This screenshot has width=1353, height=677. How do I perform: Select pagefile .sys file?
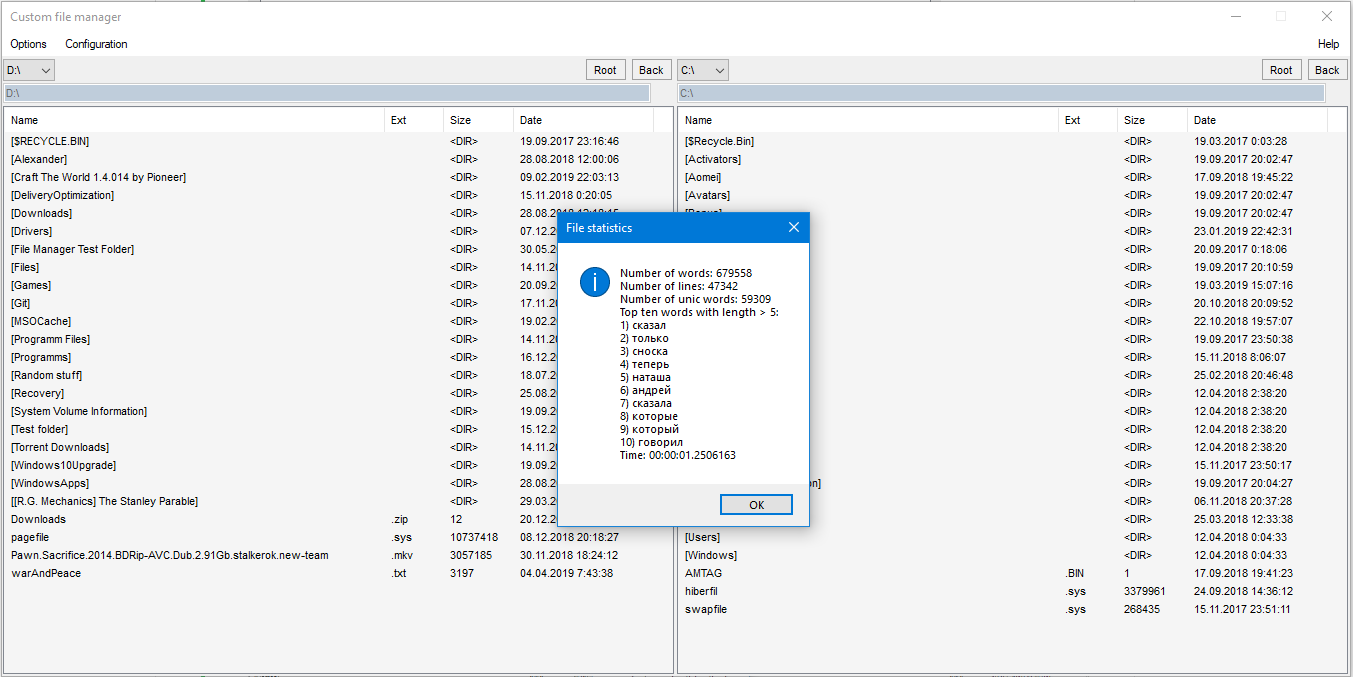30,538
